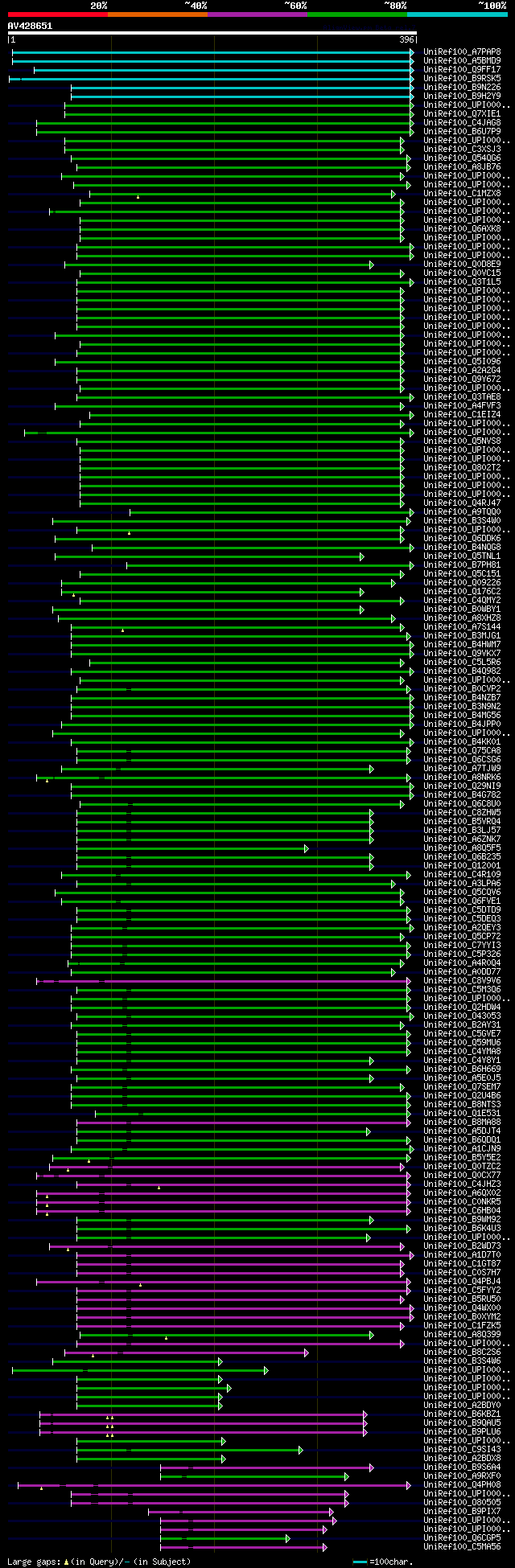
Task: Open hit UniRef100_A5BMD9
Action: tap(462, 61)
